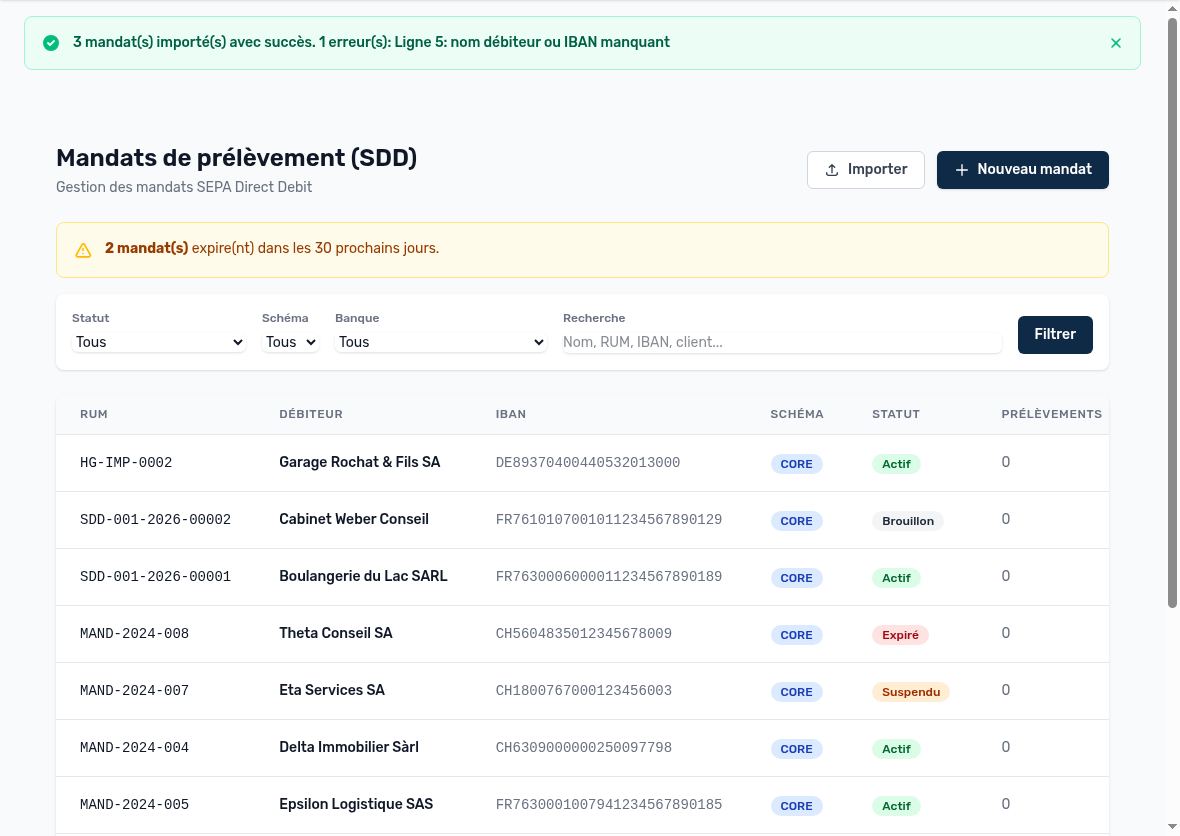The height and width of the screenshot is (836, 1180).
Task: Click the PRÉLÈVEMENTS column header
Action: [1051, 414]
